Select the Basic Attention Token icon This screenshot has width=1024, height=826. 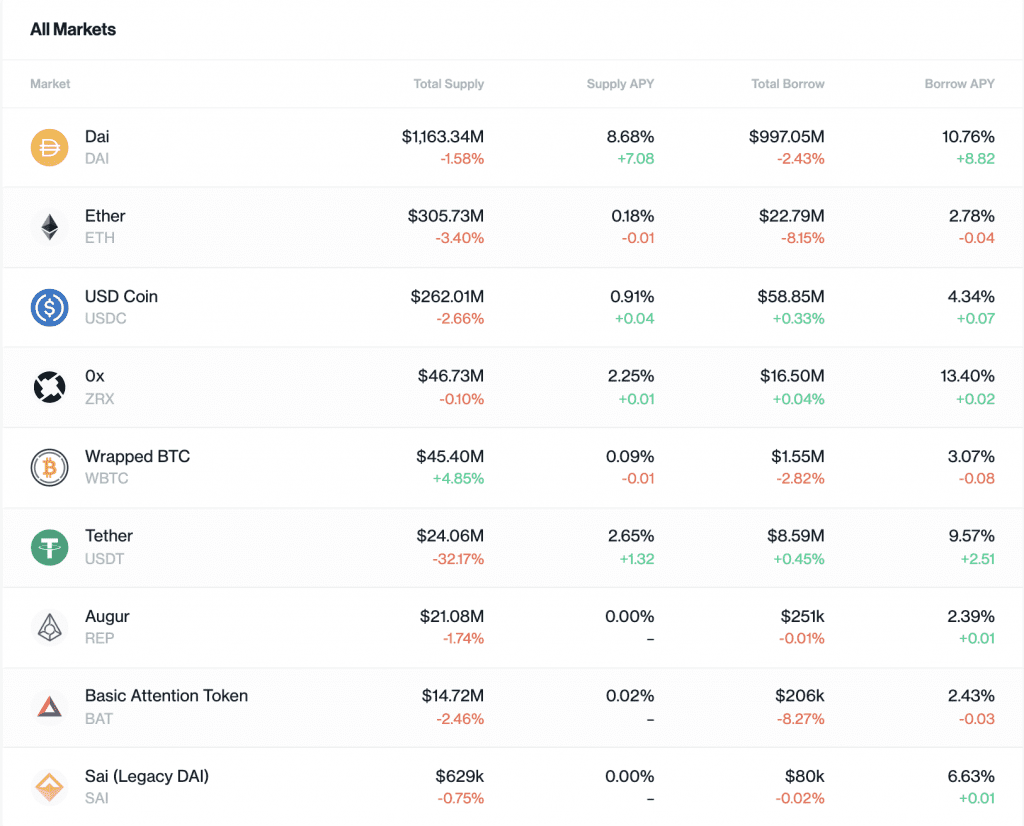click(x=49, y=708)
